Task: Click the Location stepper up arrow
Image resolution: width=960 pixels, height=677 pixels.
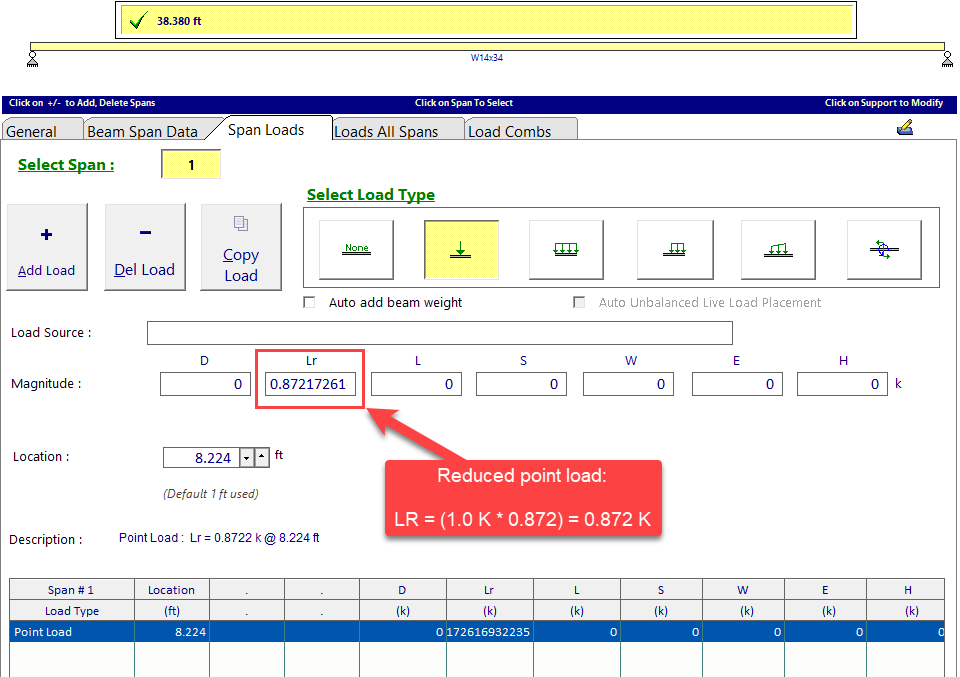Action: point(261,457)
